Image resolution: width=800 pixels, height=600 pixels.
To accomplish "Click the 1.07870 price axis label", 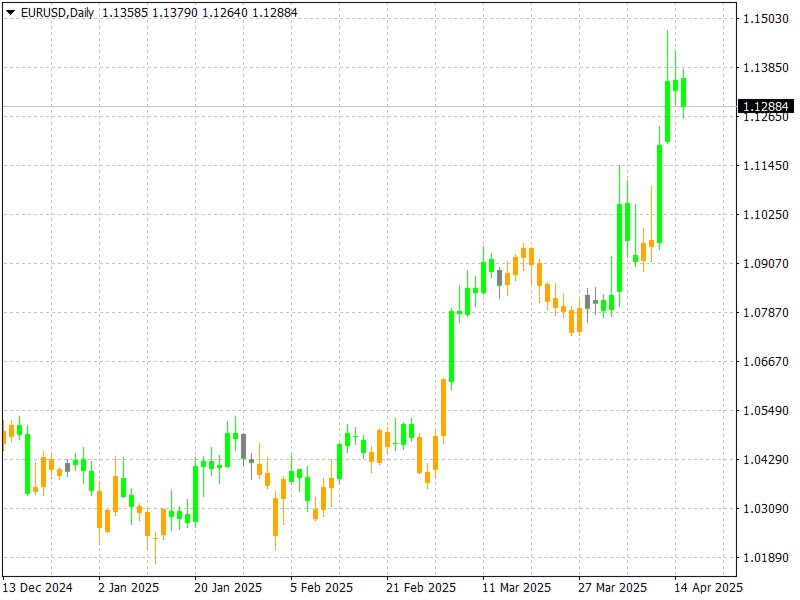I will point(766,313).
